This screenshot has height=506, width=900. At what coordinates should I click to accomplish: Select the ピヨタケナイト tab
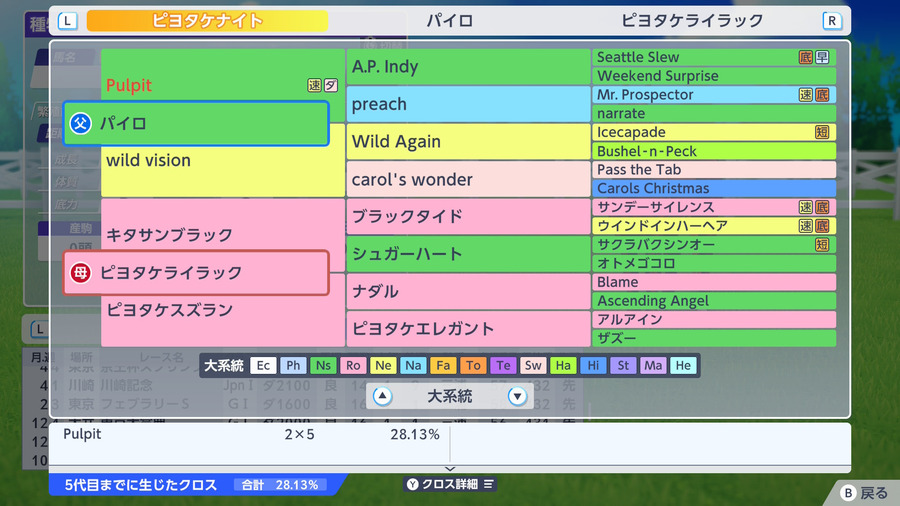207,21
